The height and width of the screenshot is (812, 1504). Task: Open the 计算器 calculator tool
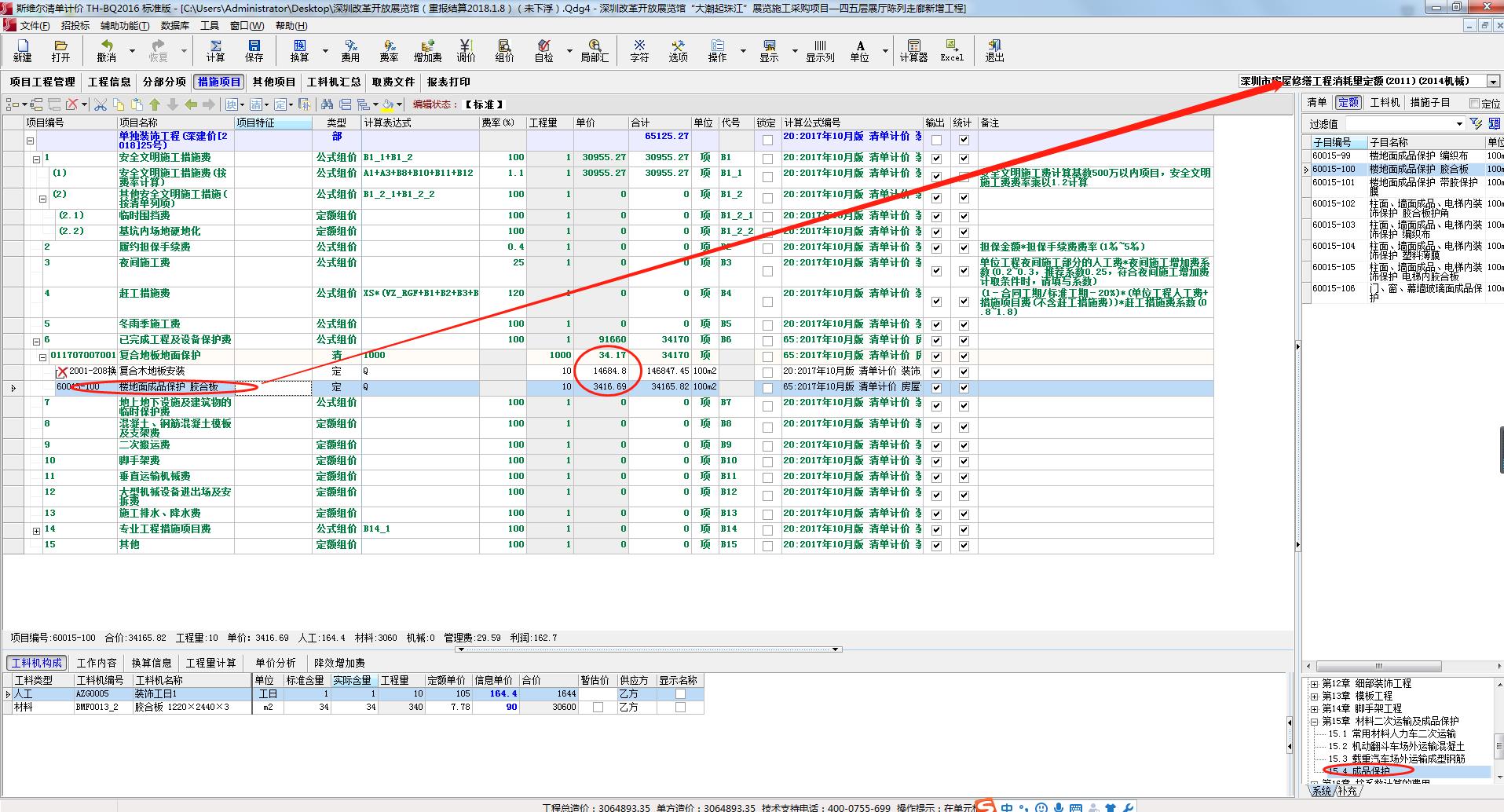pos(913,51)
